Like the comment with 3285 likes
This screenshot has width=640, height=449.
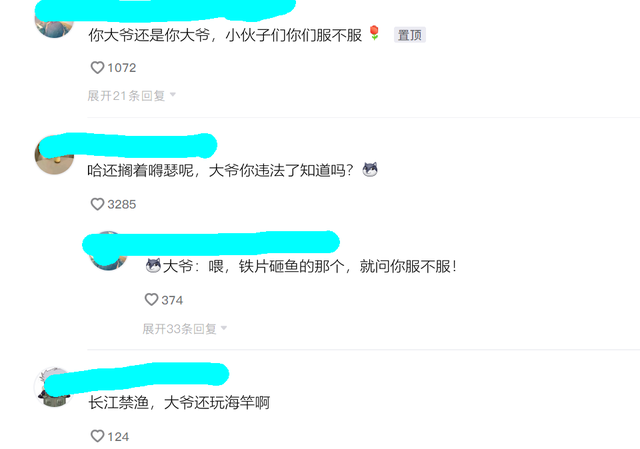click(97, 204)
